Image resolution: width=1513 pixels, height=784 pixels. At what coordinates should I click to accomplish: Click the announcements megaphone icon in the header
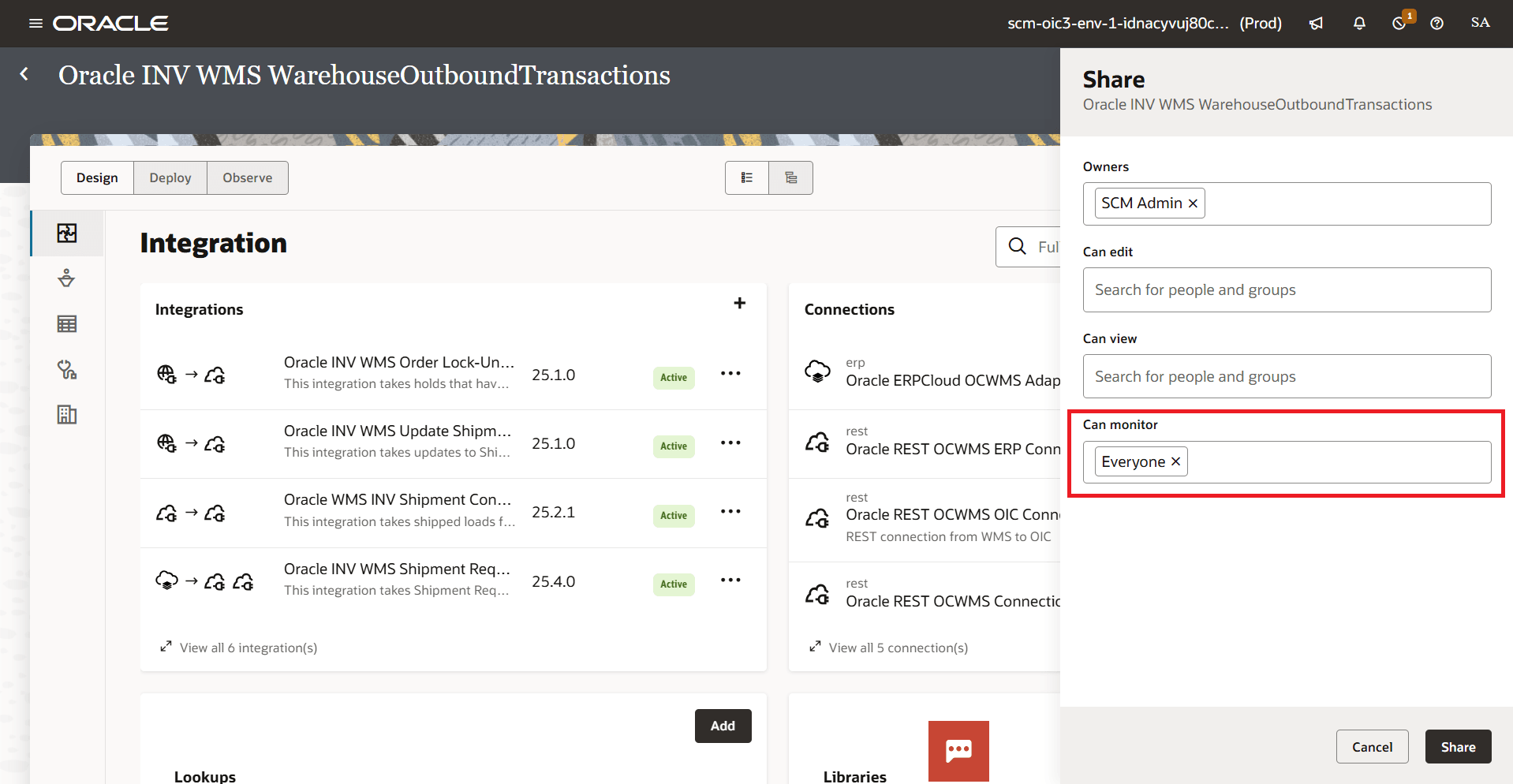tap(1315, 23)
